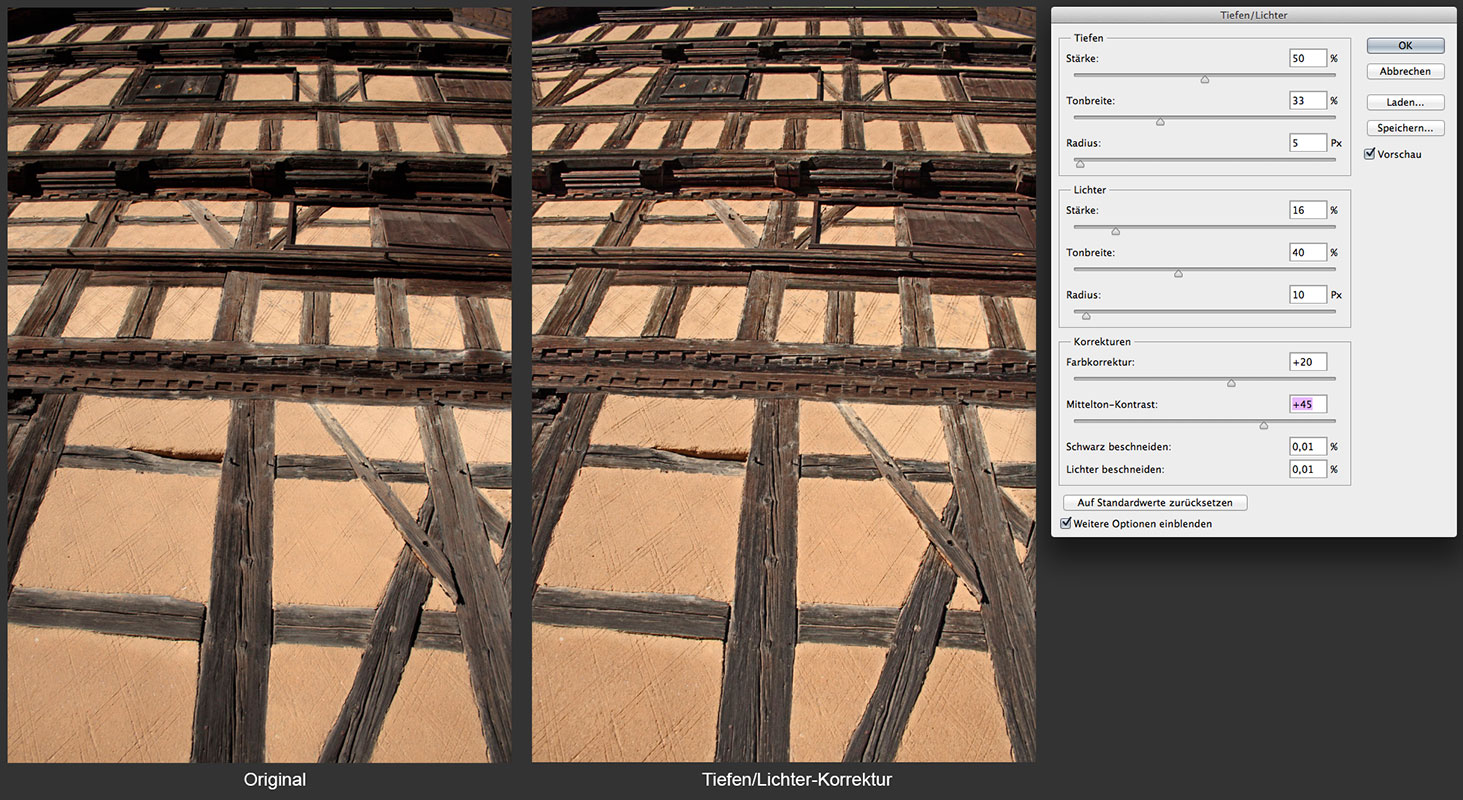Toggle the Vorschau checkbox
Viewport: 1463px width, 800px height.
(x=1370, y=154)
